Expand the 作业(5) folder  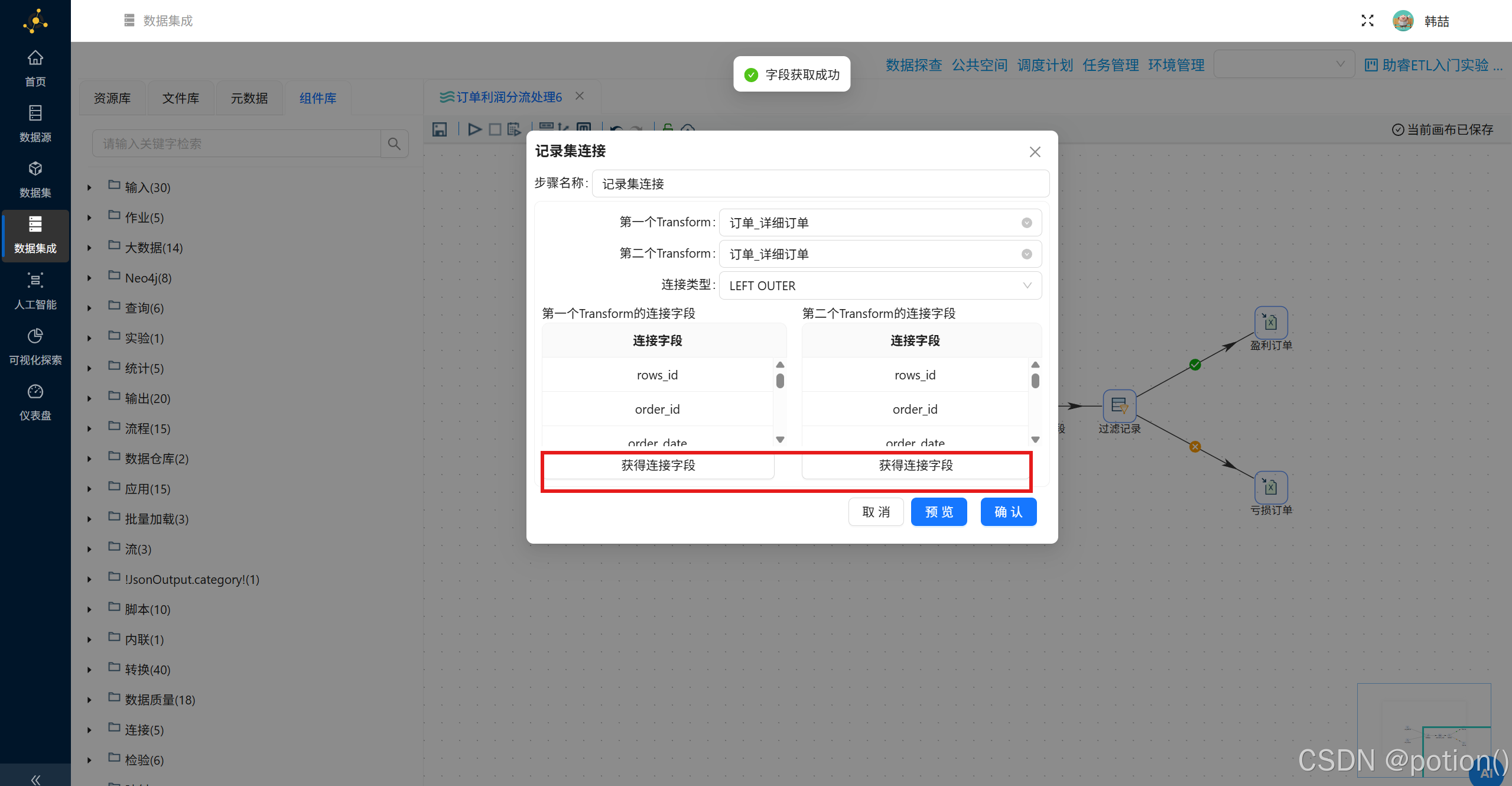[89, 217]
